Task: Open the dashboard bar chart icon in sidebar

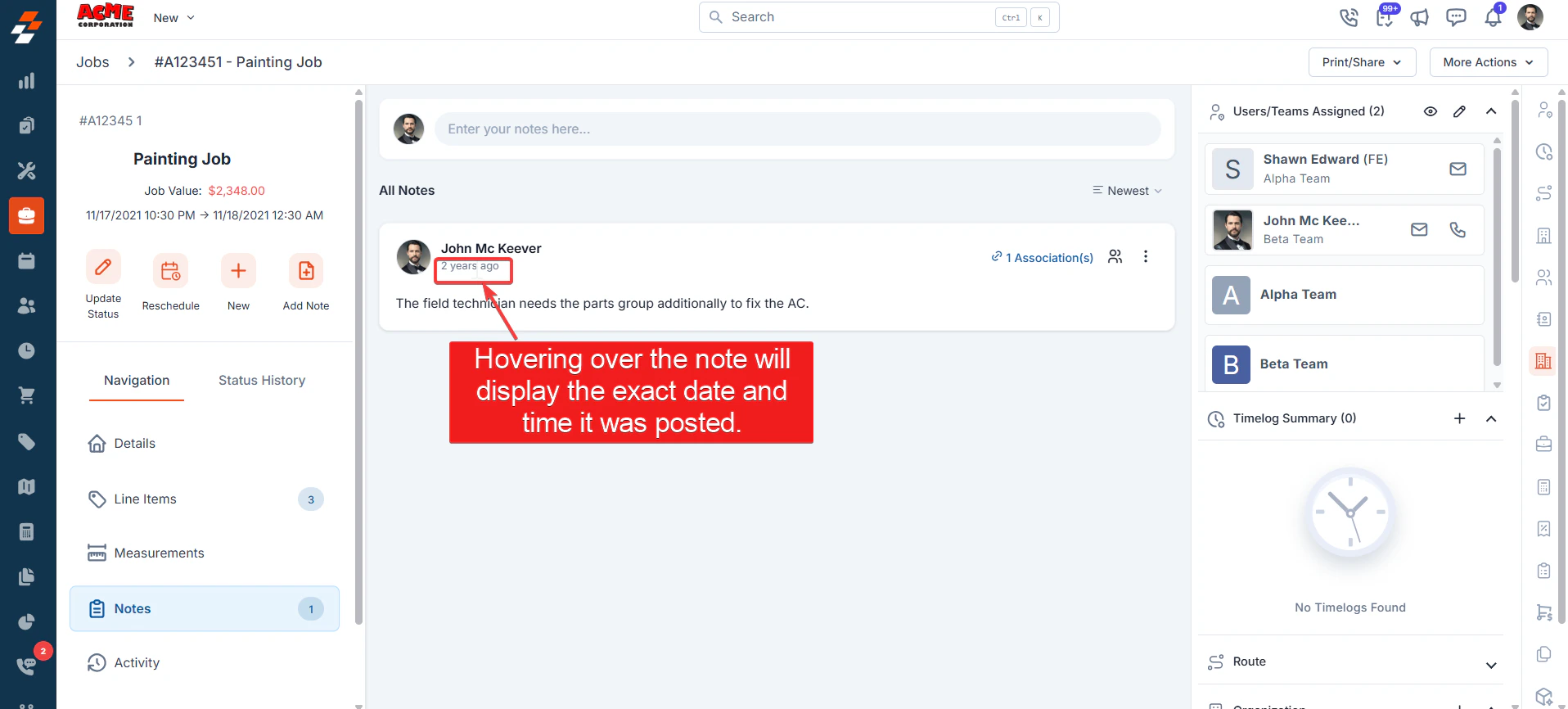Action: click(26, 80)
